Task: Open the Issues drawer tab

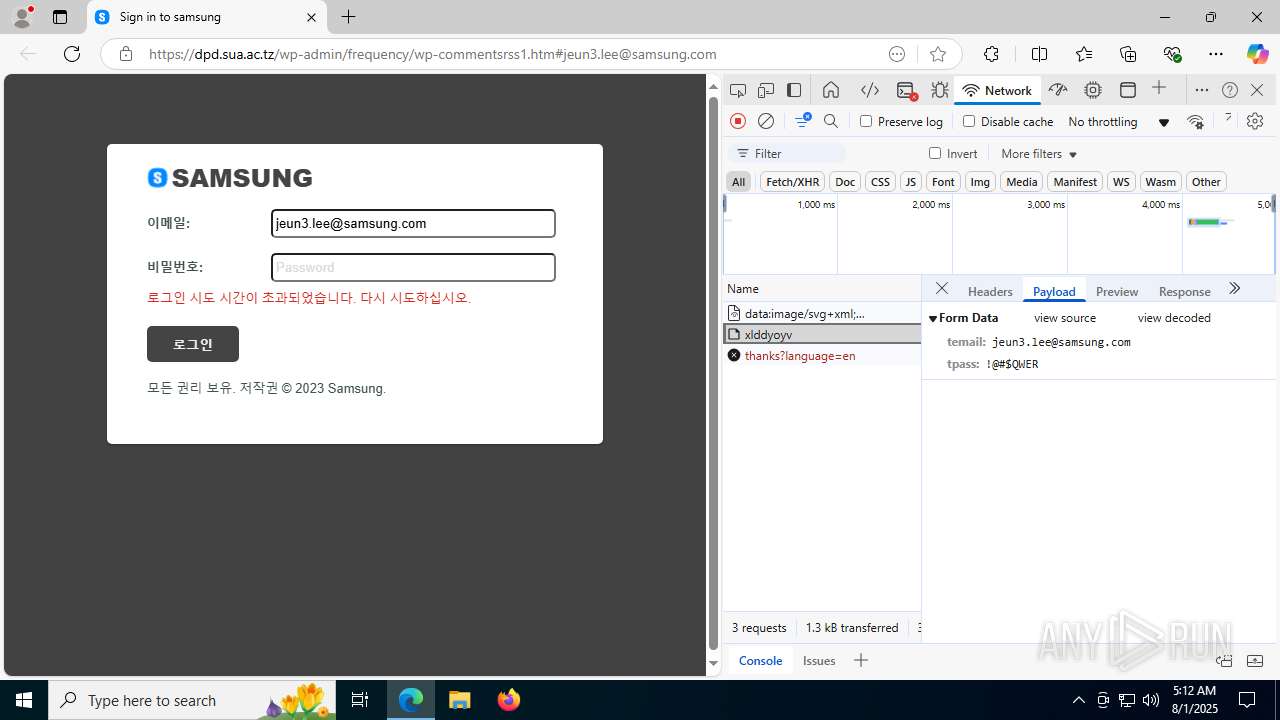Action: point(819,660)
